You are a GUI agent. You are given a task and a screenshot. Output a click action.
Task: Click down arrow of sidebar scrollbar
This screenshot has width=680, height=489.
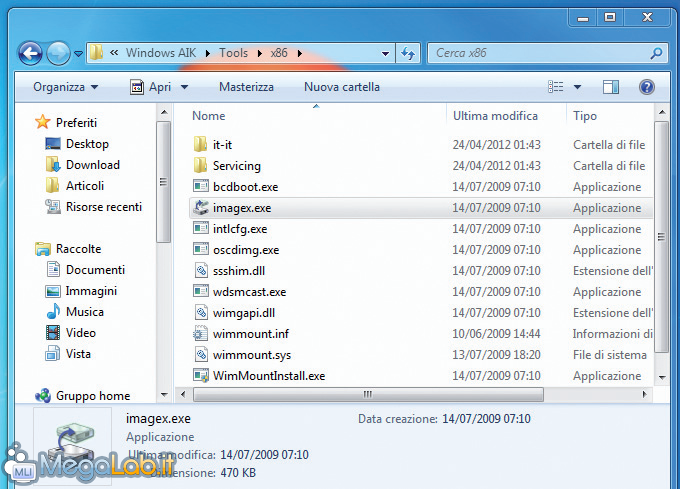tap(164, 395)
